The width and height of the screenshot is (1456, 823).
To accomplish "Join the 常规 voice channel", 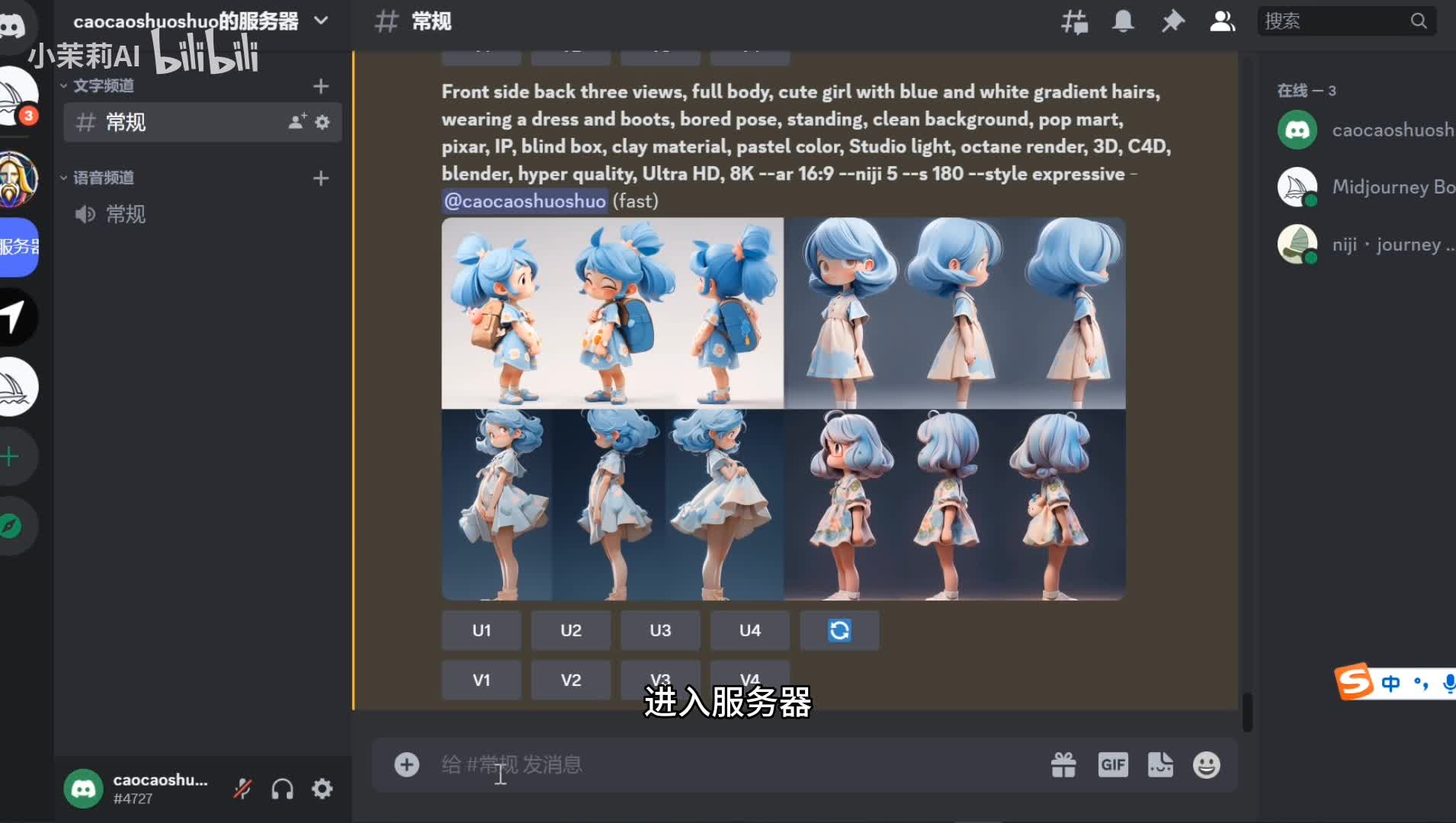I will tap(126, 214).
